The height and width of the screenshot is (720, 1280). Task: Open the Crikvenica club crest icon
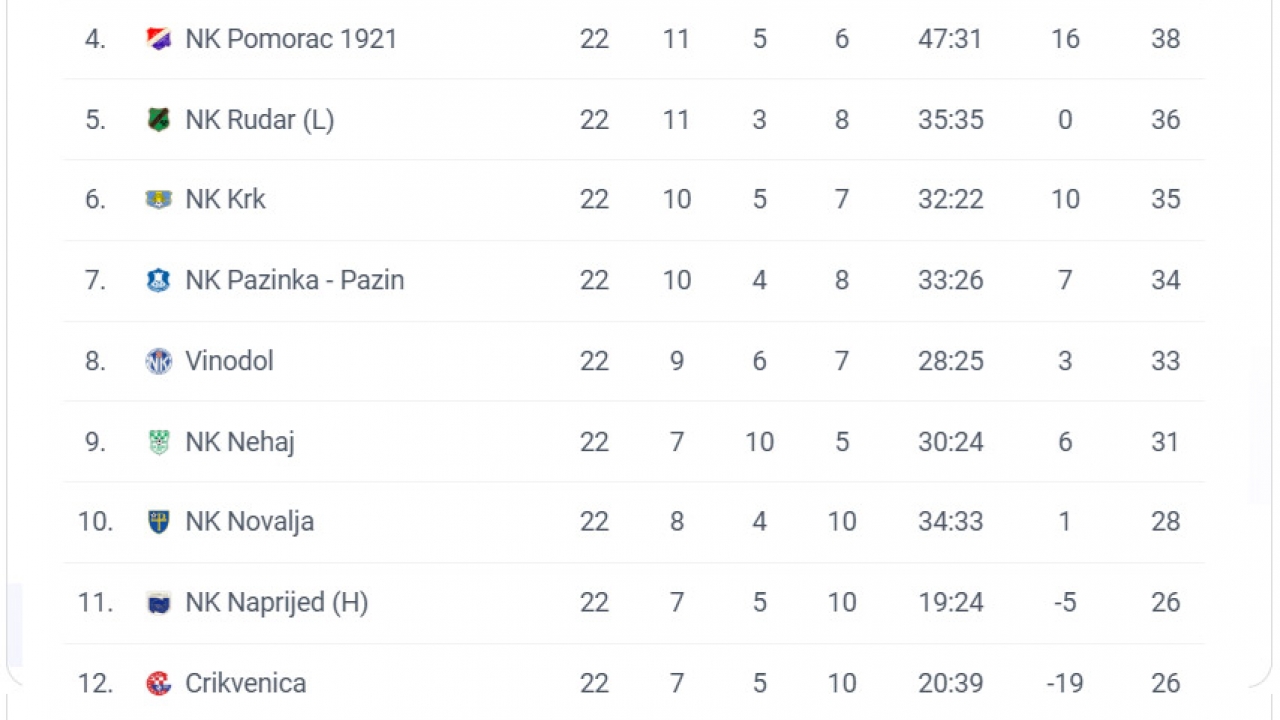(159, 683)
